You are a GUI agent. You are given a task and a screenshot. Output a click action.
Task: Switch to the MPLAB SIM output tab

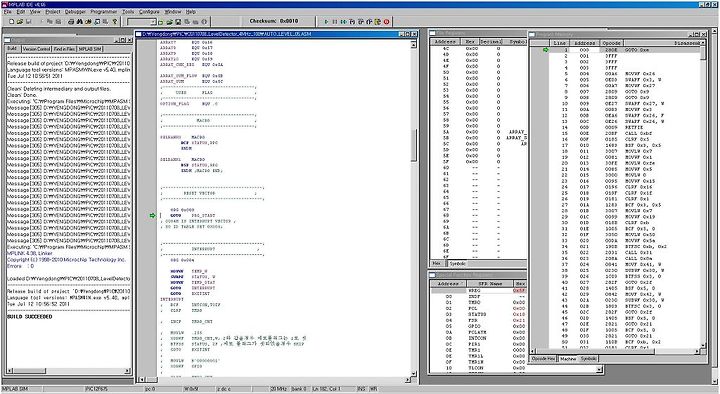[90, 49]
